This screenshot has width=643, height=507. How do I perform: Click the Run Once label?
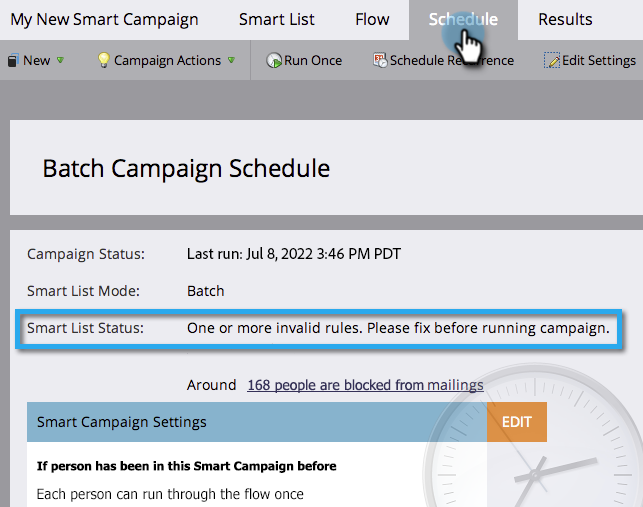(313, 61)
